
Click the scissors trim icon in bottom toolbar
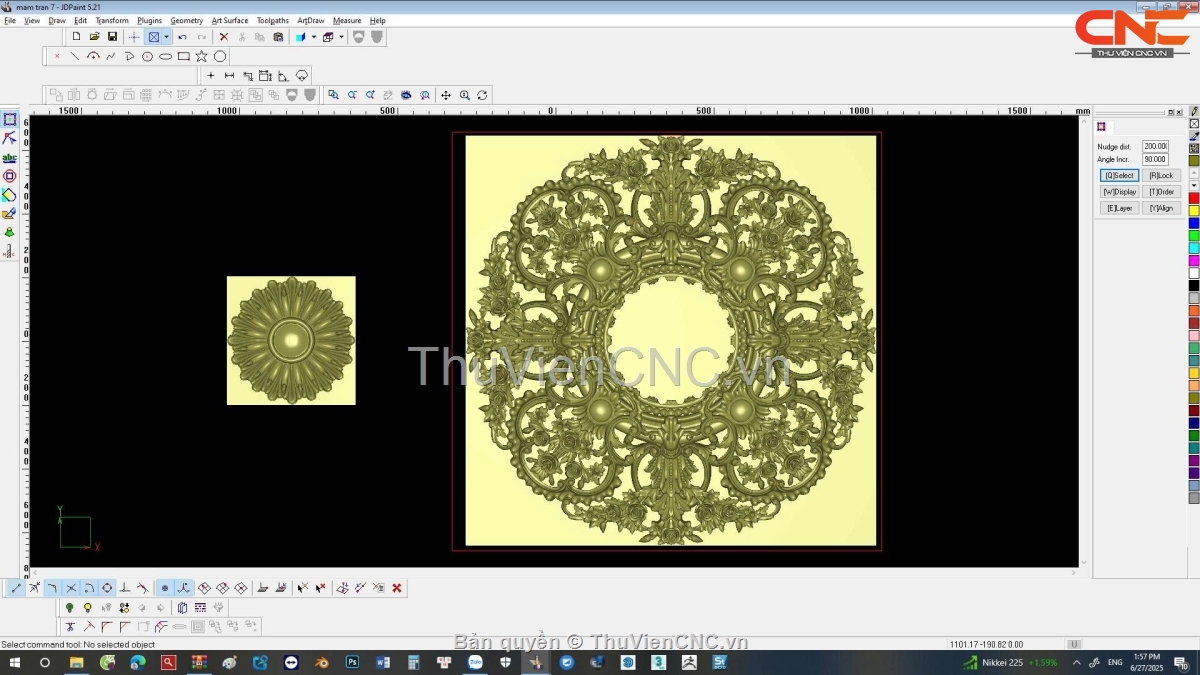pyautogui.click(x=70, y=626)
